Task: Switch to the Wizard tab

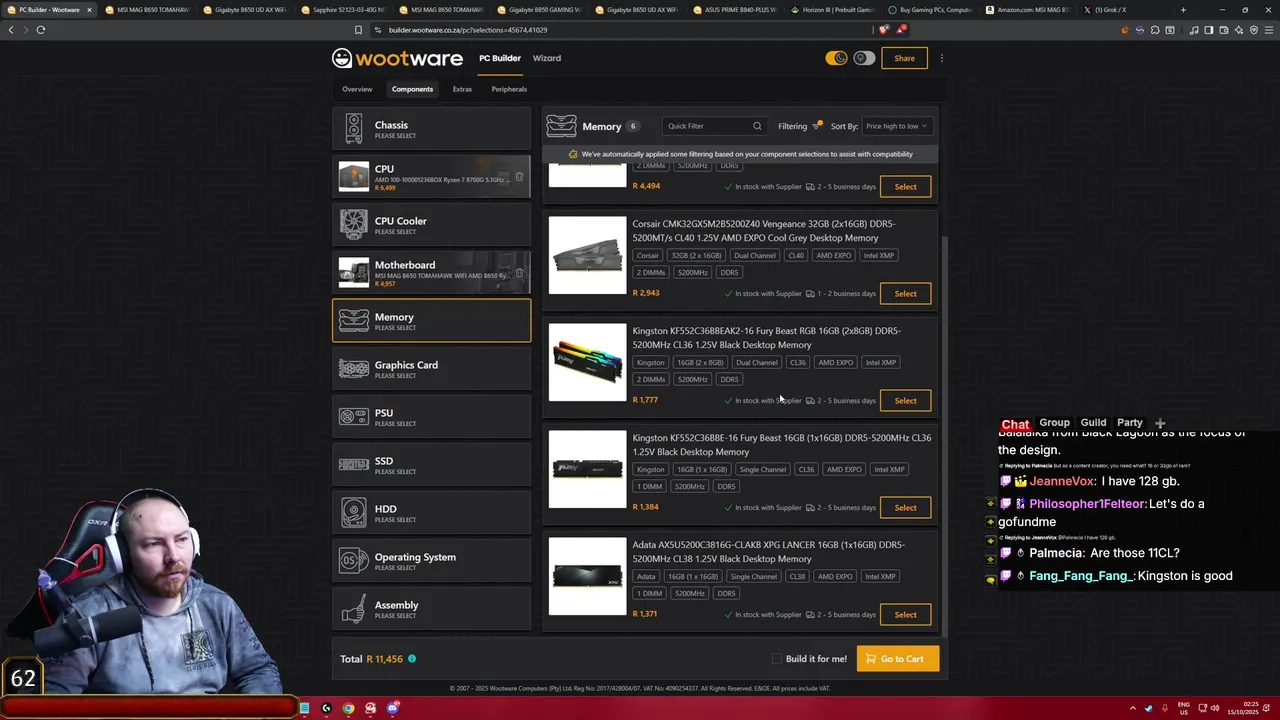Action: click(x=547, y=58)
